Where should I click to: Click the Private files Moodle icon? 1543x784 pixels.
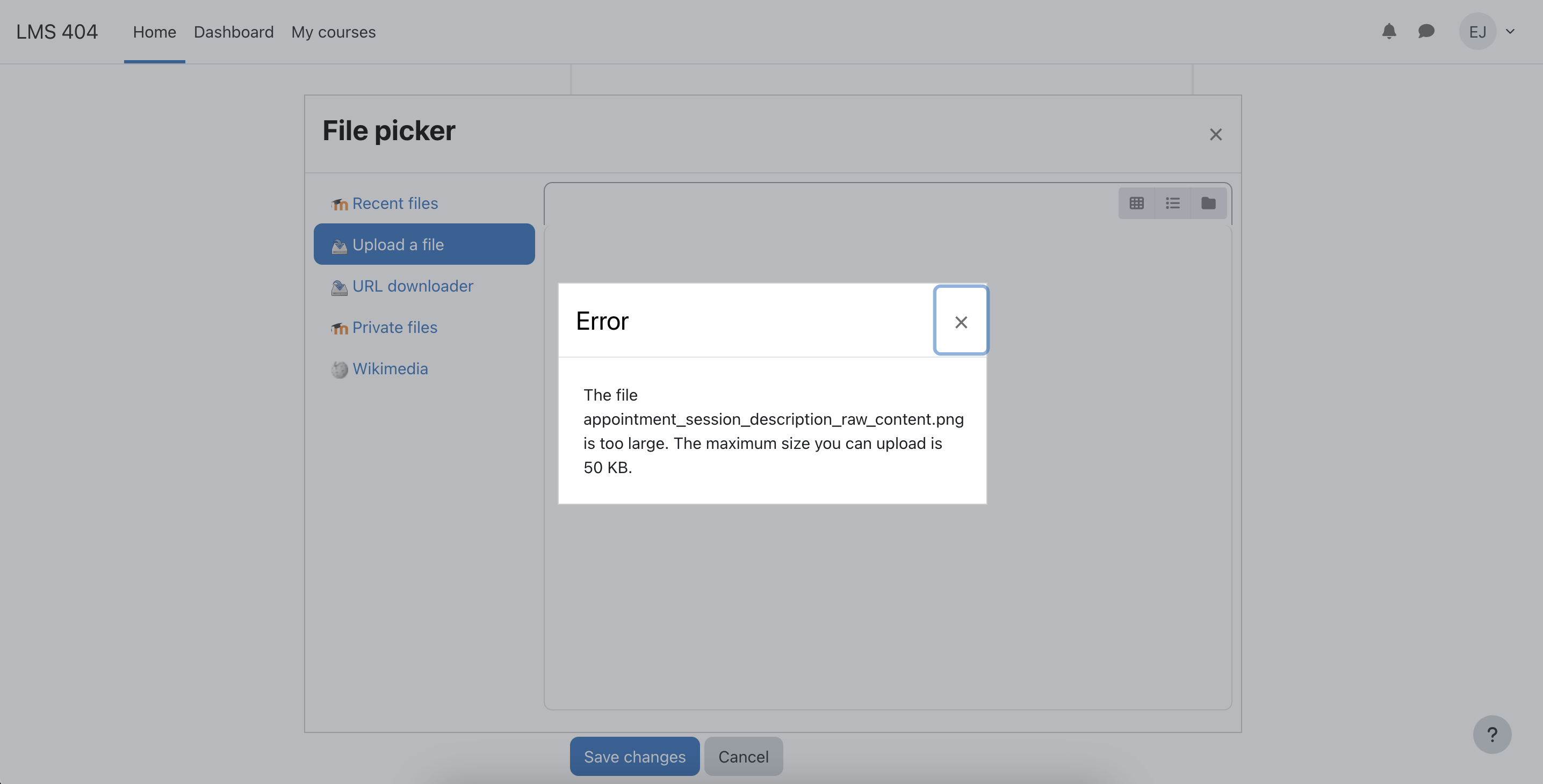click(x=340, y=329)
